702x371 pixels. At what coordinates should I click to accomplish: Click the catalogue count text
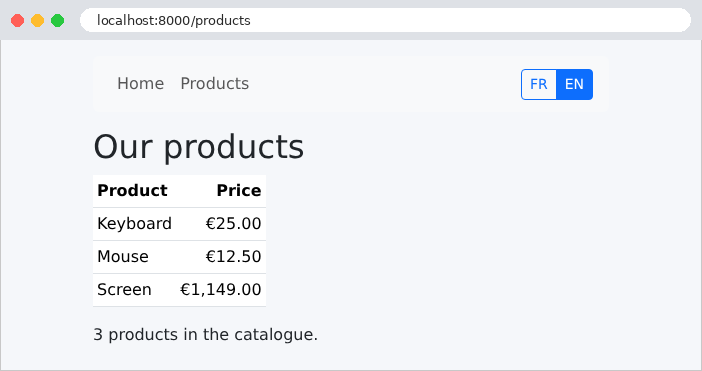(x=205, y=335)
